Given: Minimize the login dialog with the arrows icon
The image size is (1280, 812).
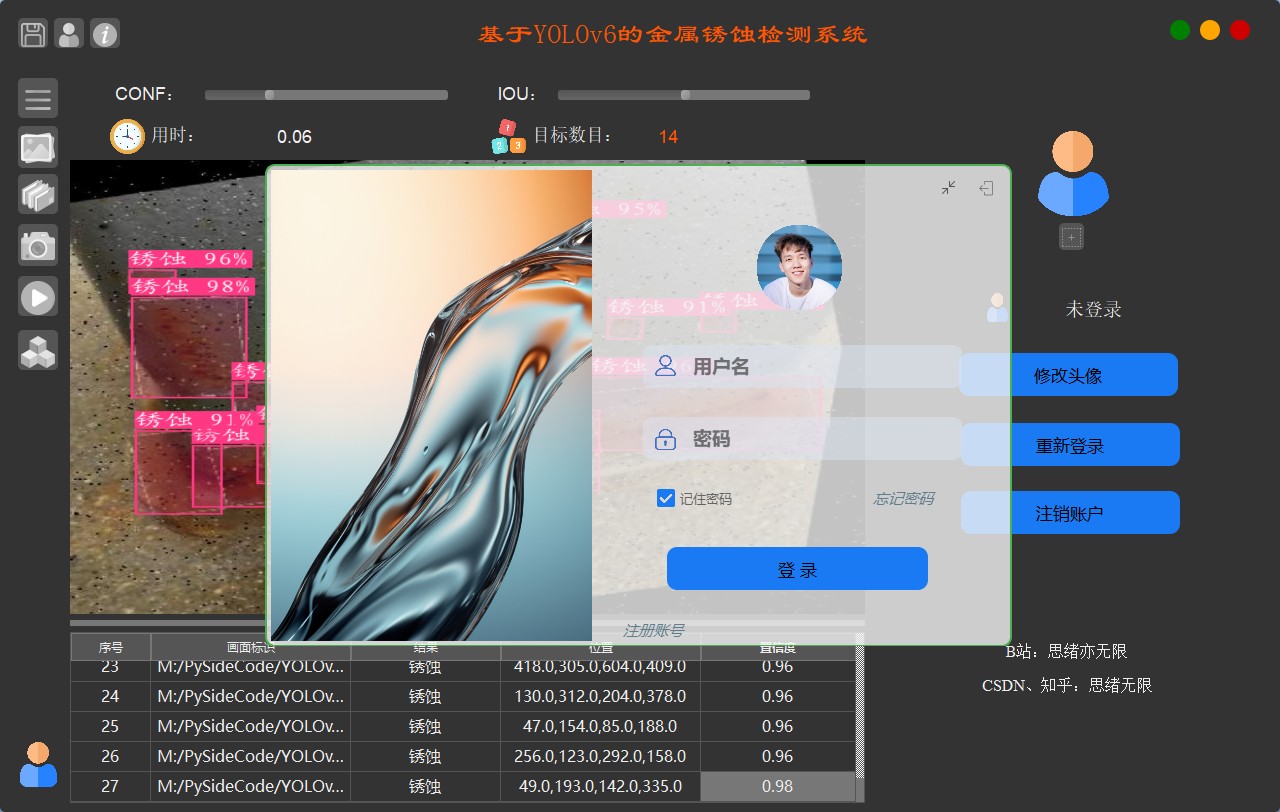Looking at the screenshot, I should pyautogui.click(x=949, y=188).
